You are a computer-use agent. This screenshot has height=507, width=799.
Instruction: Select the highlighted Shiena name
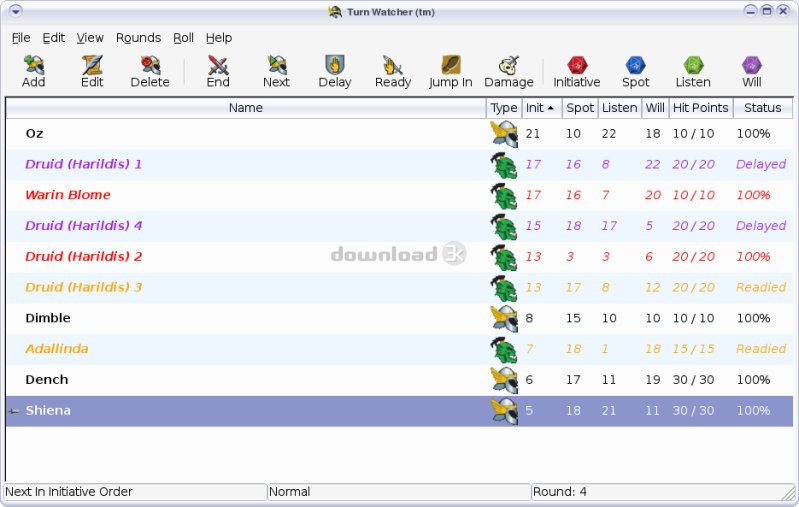tap(48, 410)
